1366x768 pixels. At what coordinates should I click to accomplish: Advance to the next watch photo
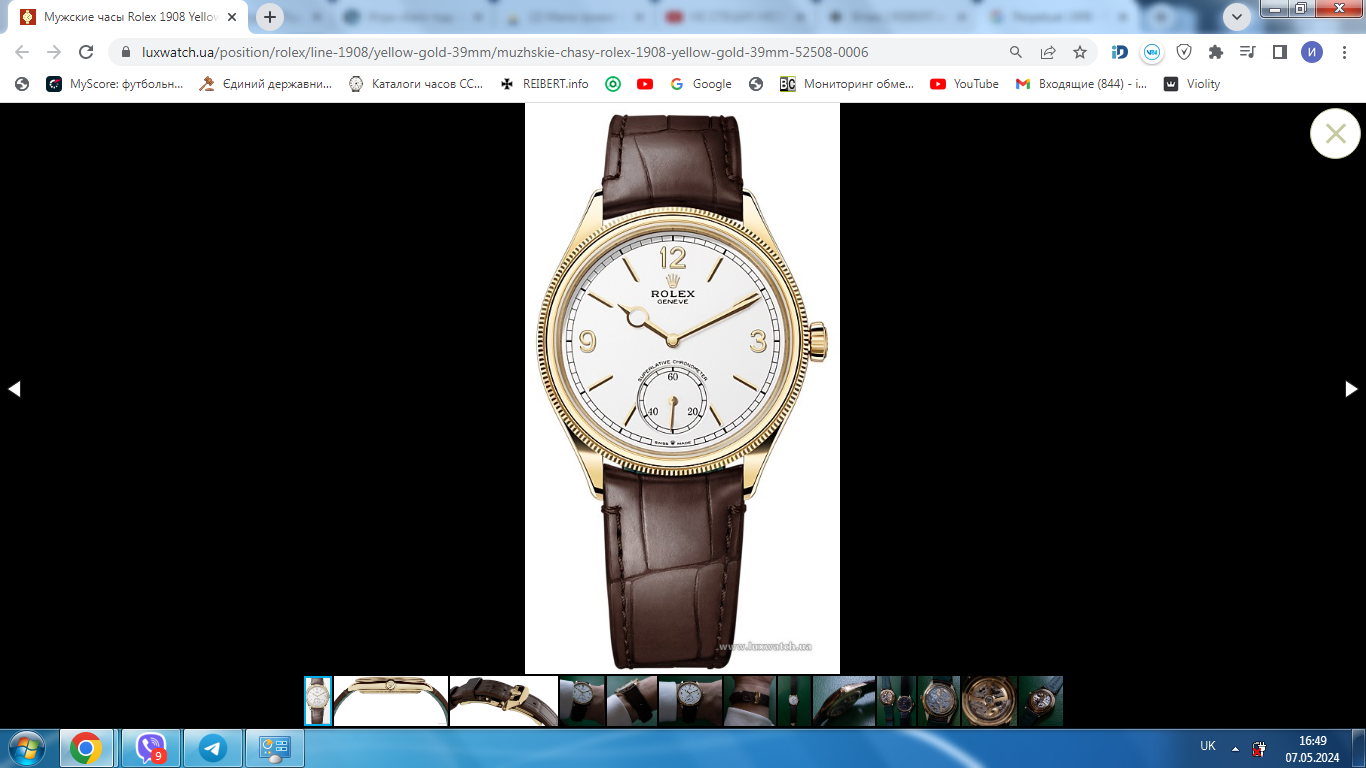1351,389
